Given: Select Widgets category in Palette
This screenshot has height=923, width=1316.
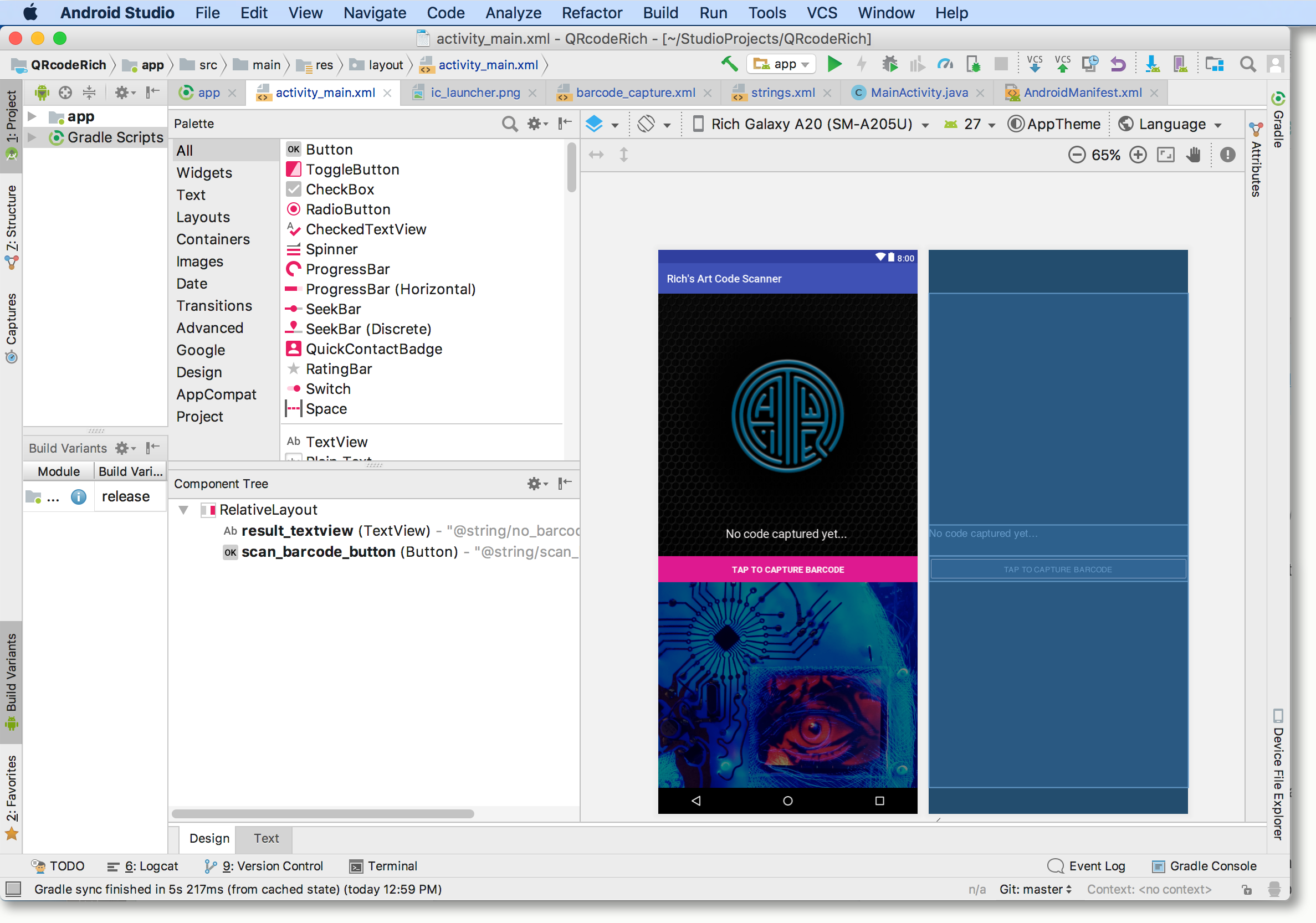Looking at the screenshot, I should click(204, 172).
